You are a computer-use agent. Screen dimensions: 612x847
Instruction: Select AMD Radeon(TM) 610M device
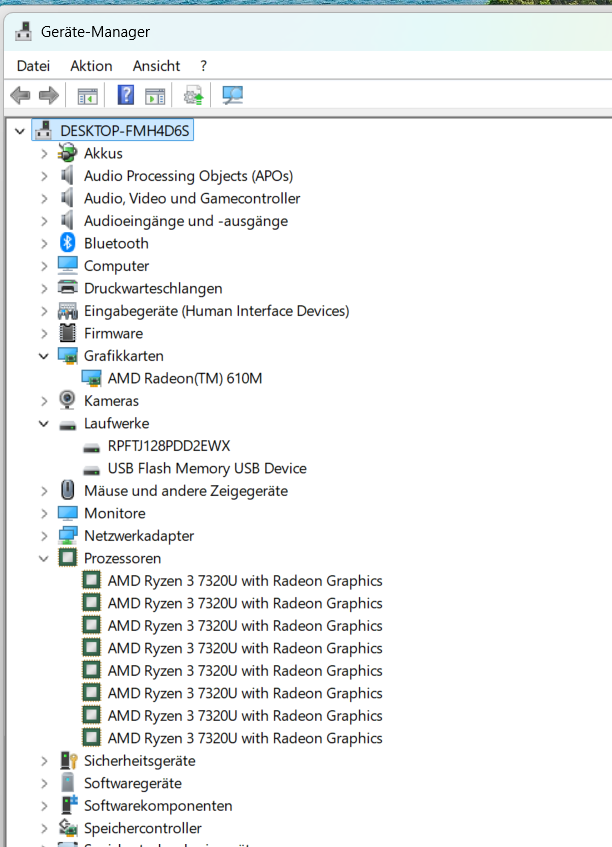click(185, 378)
